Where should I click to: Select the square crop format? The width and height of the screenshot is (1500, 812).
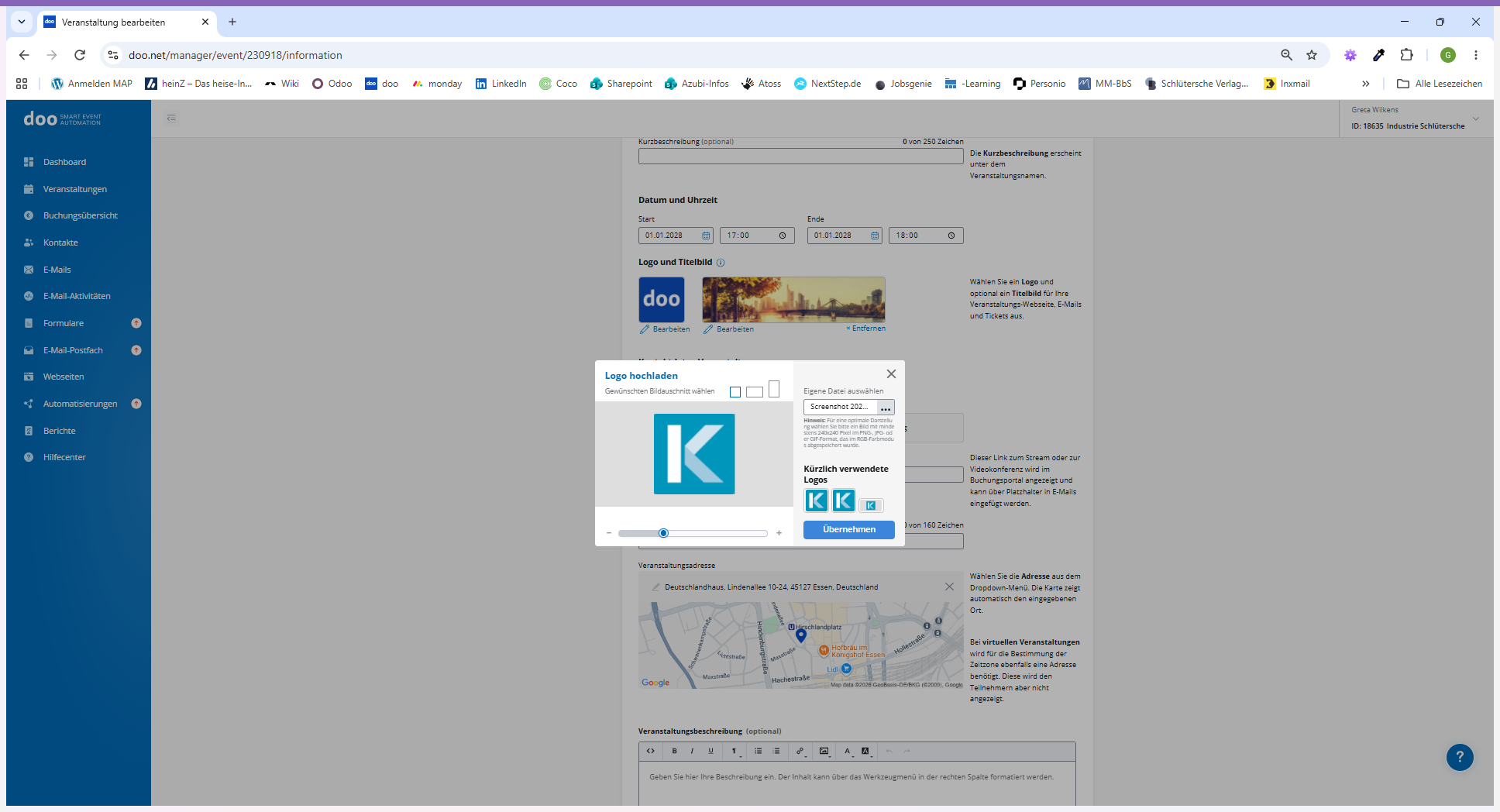coord(735,392)
